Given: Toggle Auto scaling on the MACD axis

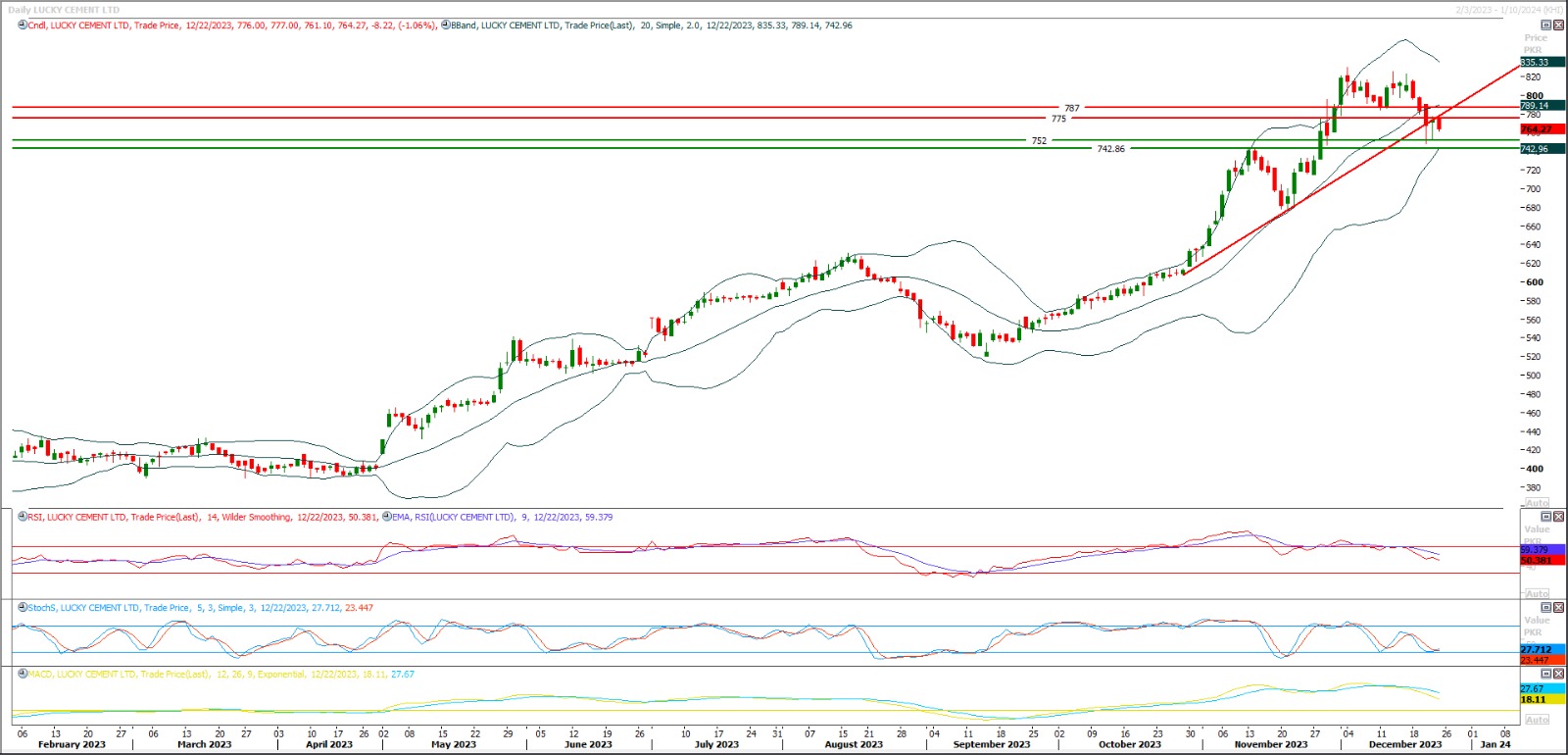Looking at the screenshot, I should pyautogui.click(x=1537, y=720).
